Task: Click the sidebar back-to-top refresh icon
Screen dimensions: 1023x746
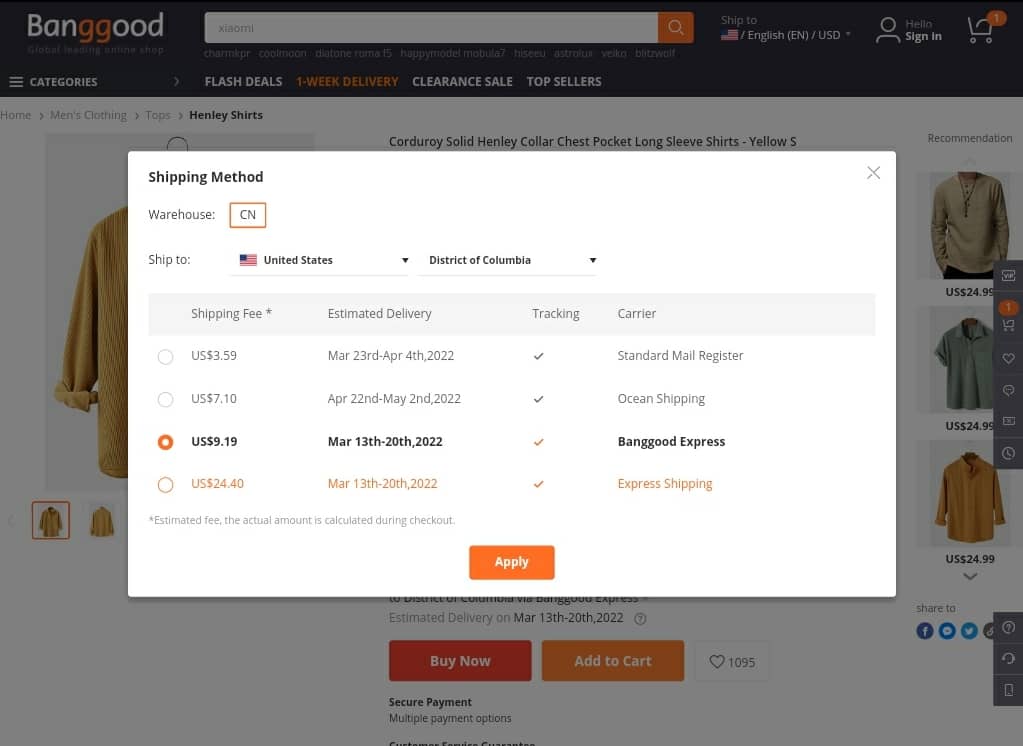Action: [1008, 659]
